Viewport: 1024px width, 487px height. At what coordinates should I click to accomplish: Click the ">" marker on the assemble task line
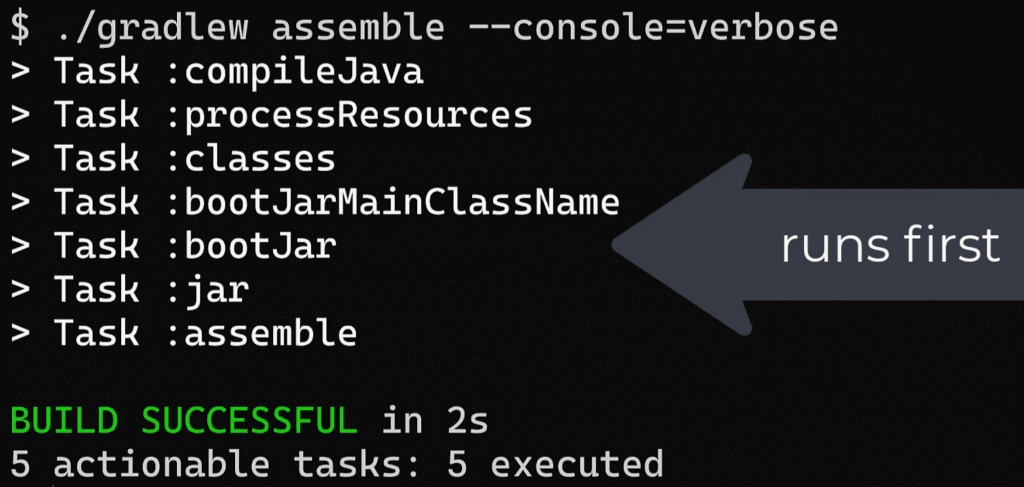point(20,333)
